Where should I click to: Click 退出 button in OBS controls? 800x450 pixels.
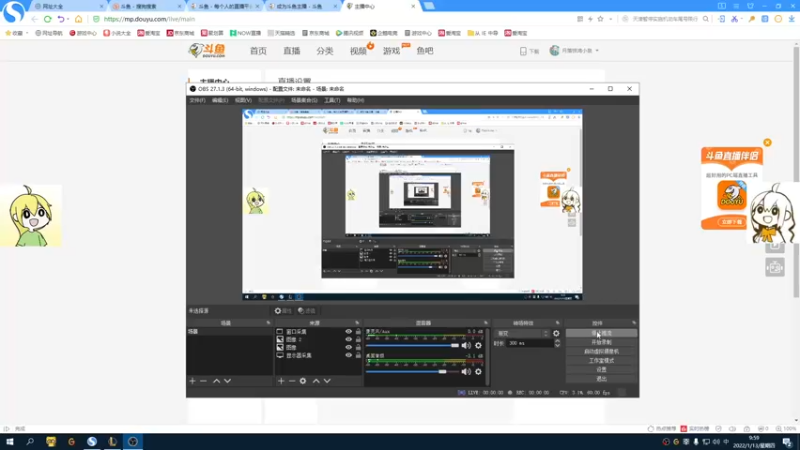tap(601, 379)
